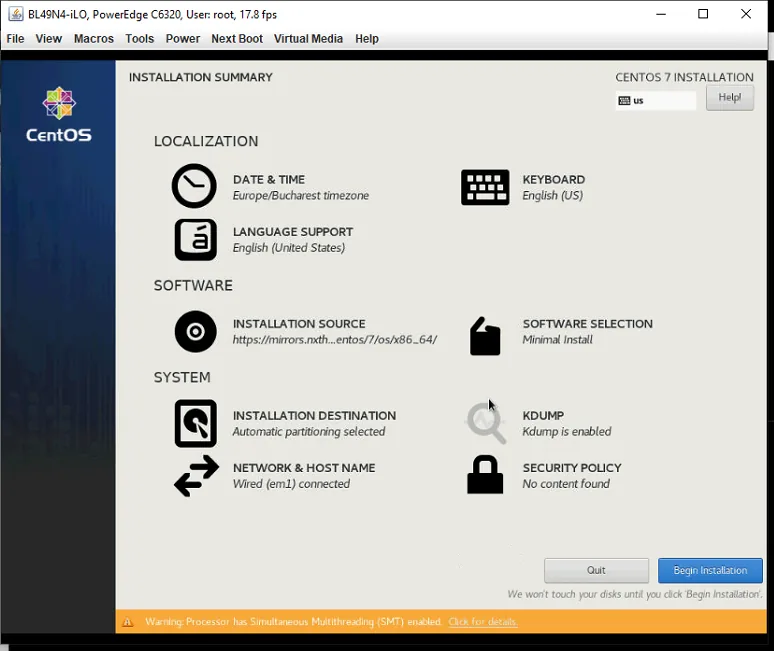
Task: Click the SMT warning triangle icon
Action: pyautogui.click(x=127, y=622)
